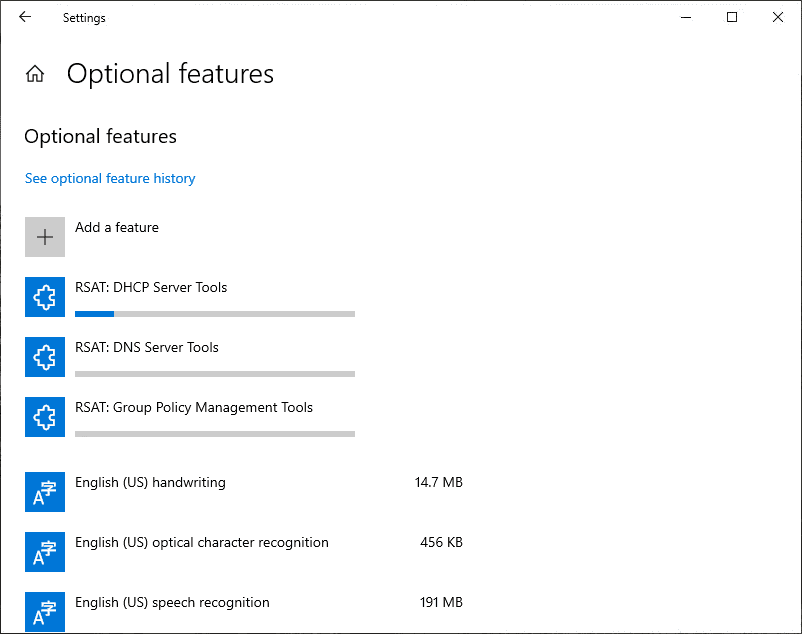Select the RSAT DNS Server Tools puzzle icon
The height and width of the screenshot is (634, 802).
point(45,357)
